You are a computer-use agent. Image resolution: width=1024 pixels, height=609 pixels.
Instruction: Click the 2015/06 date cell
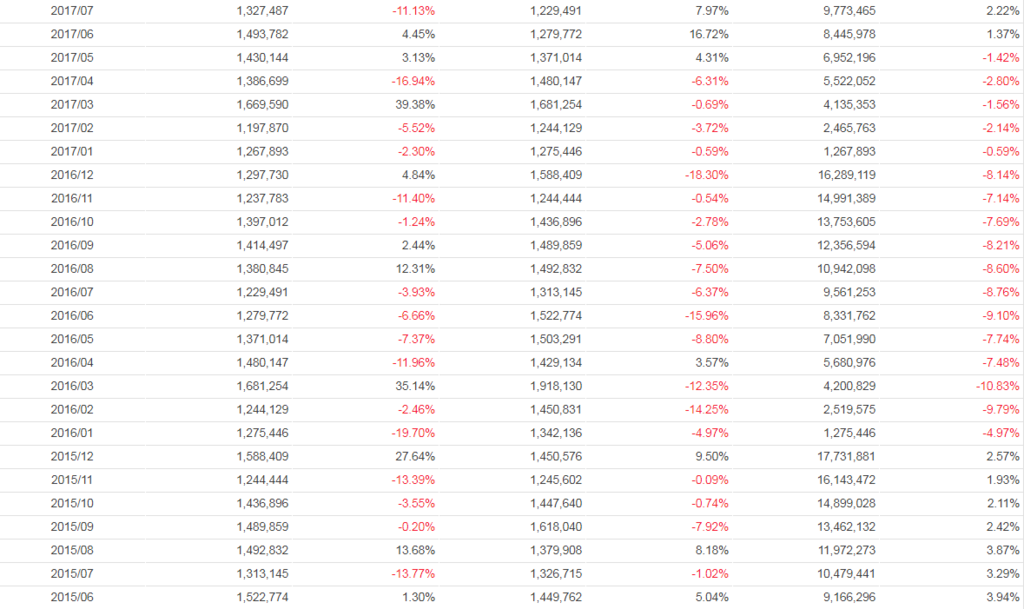(x=71, y=597)
